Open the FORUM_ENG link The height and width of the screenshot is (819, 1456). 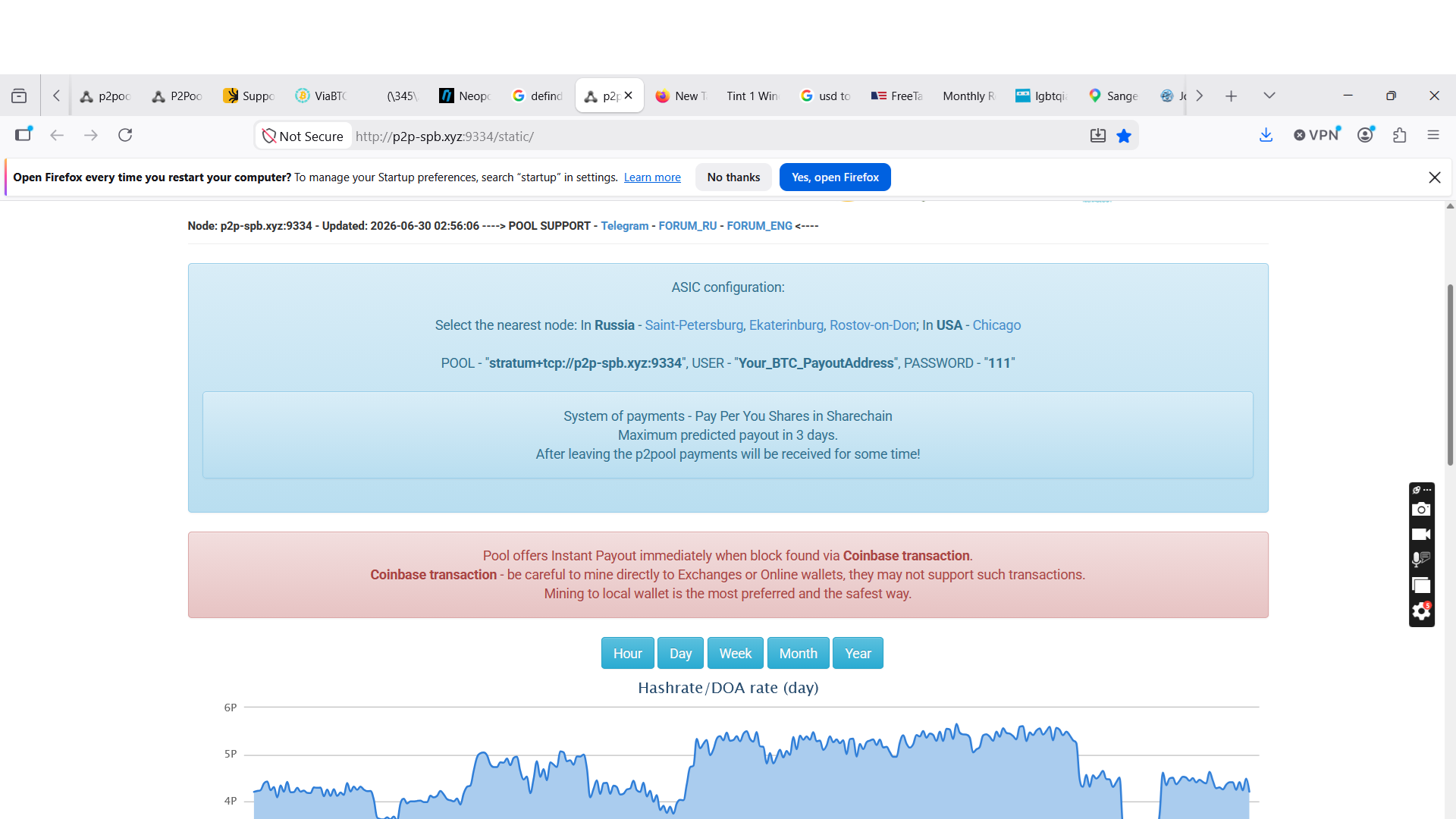[x=759, y=226]
